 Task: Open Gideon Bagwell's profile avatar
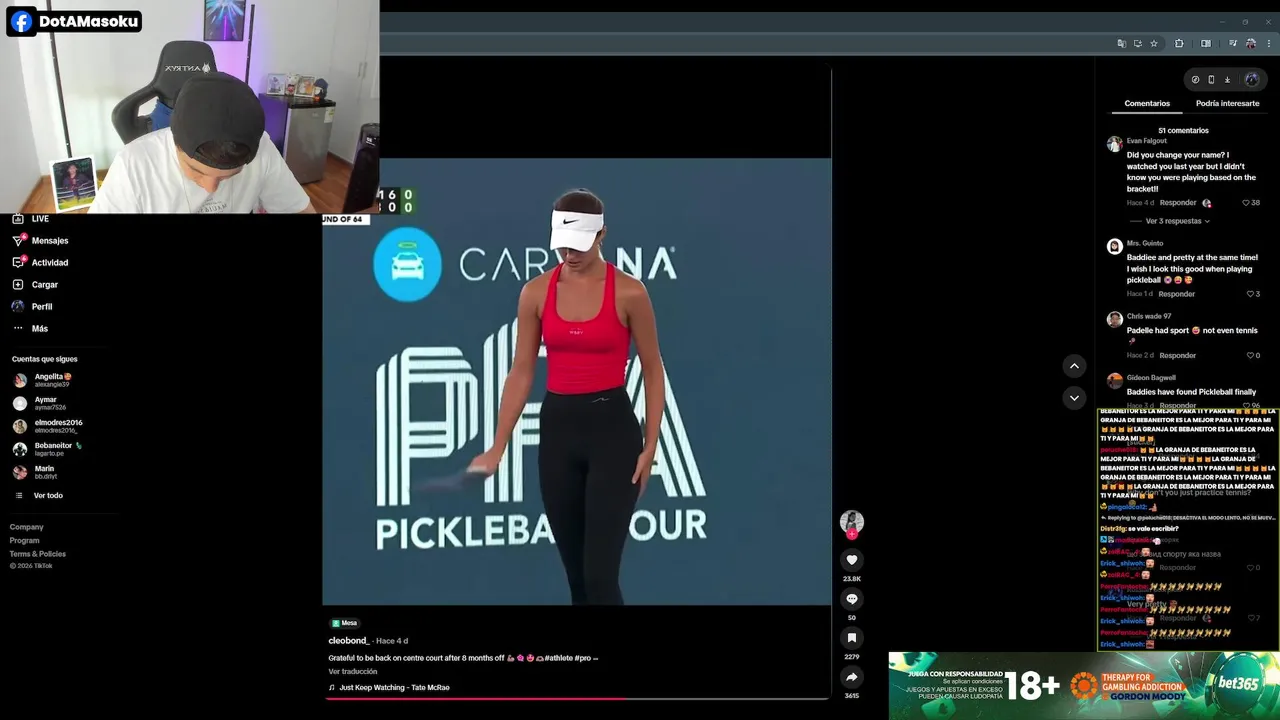pyautogui.click(x=1114, y=381)
